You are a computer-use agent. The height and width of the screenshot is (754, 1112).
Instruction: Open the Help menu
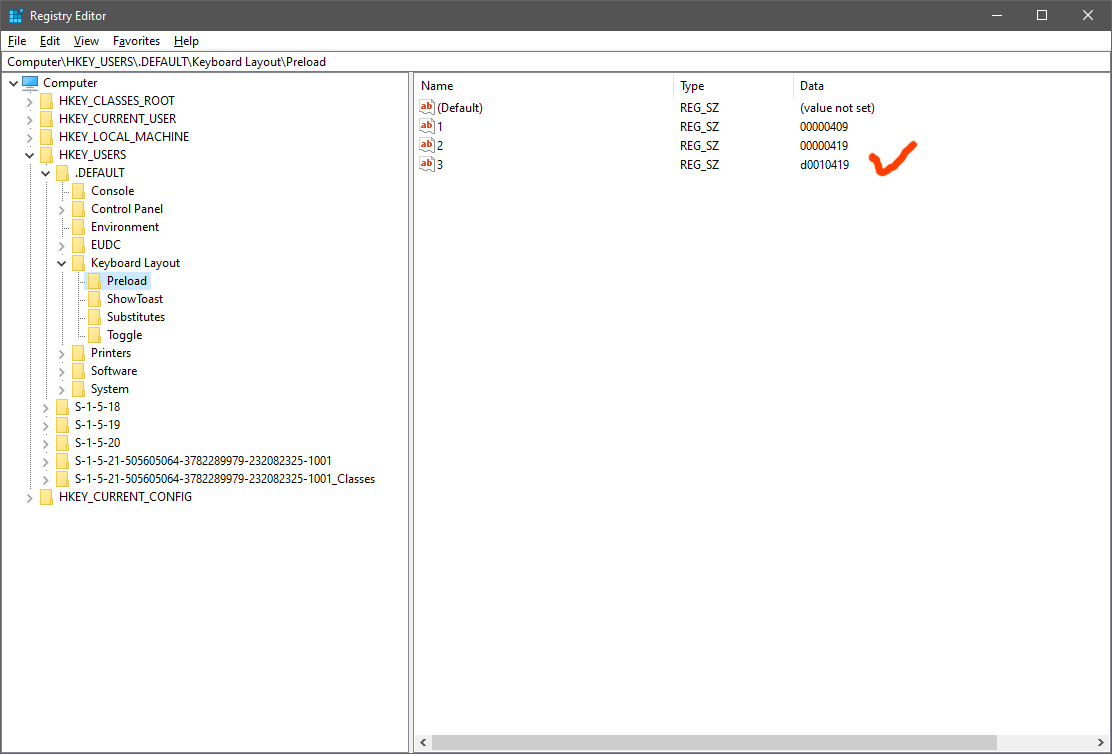point(186,41)
